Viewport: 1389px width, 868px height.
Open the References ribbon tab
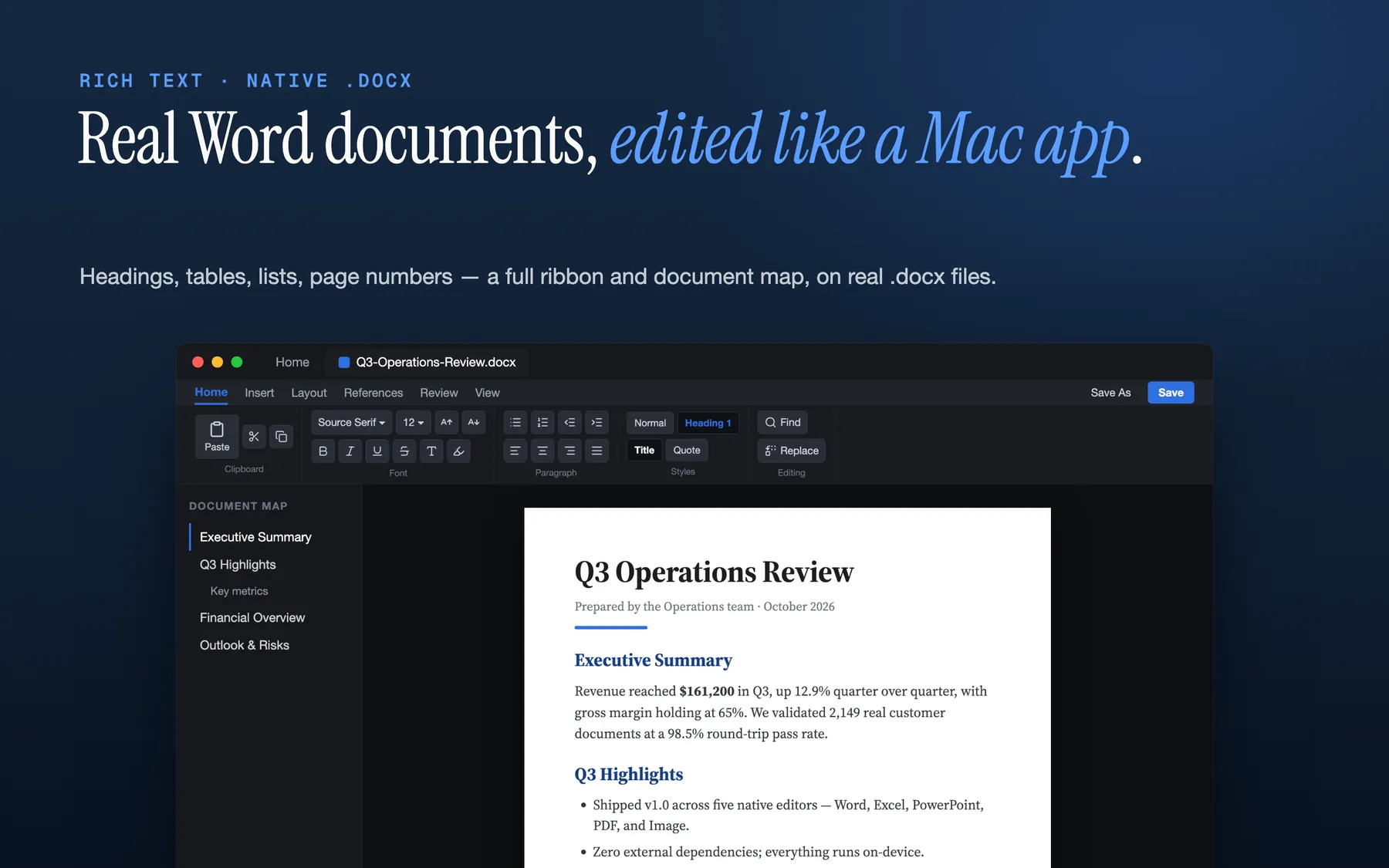click(x=373, y=393)
